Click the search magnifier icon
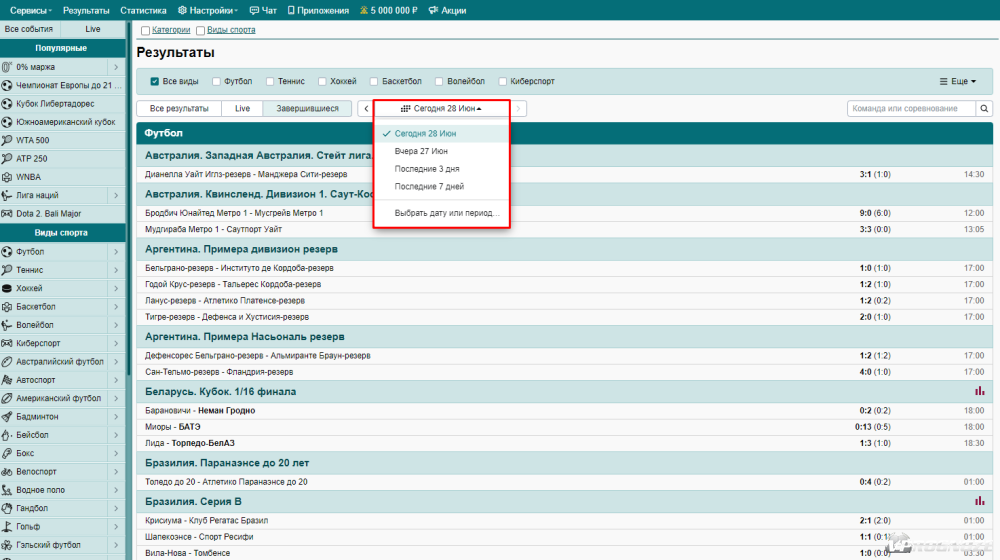Screen dimensions: 1000x560 [x=985, y=109]
